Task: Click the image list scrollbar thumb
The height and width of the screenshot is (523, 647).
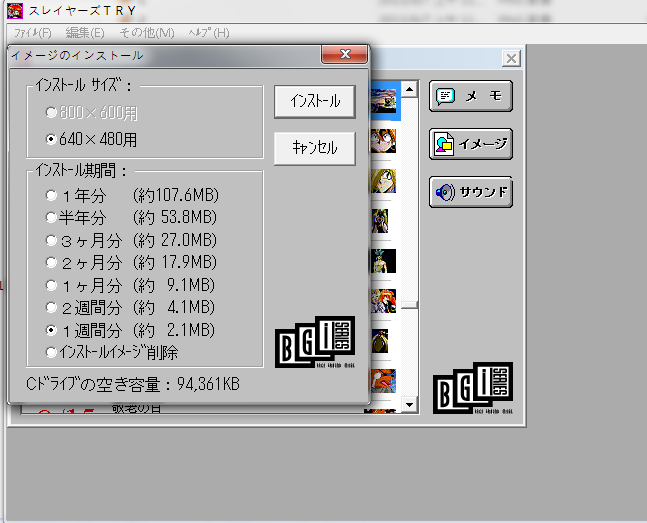Action: [x=409, y=305]
